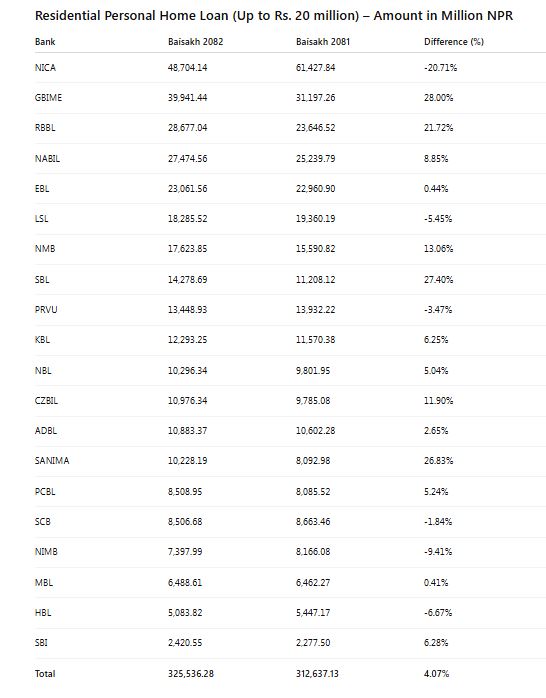Select the Baisakh 2082 column header
The height and width of the screenshot is (698, 546).
coord(195,42)
